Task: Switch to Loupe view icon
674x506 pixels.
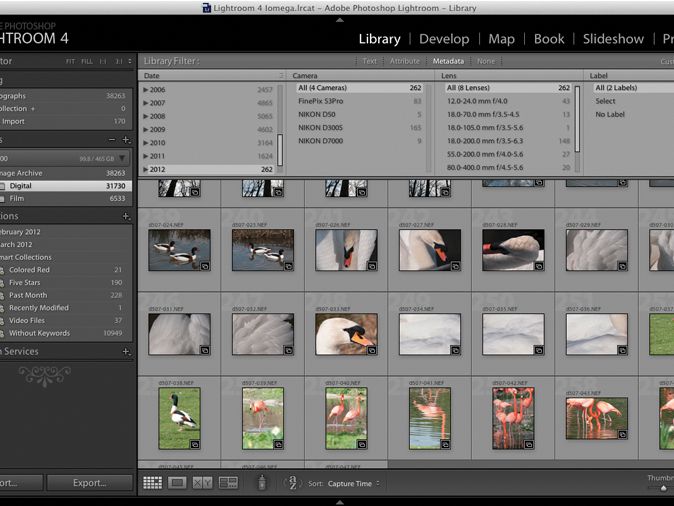Action: tap(177, 483)
